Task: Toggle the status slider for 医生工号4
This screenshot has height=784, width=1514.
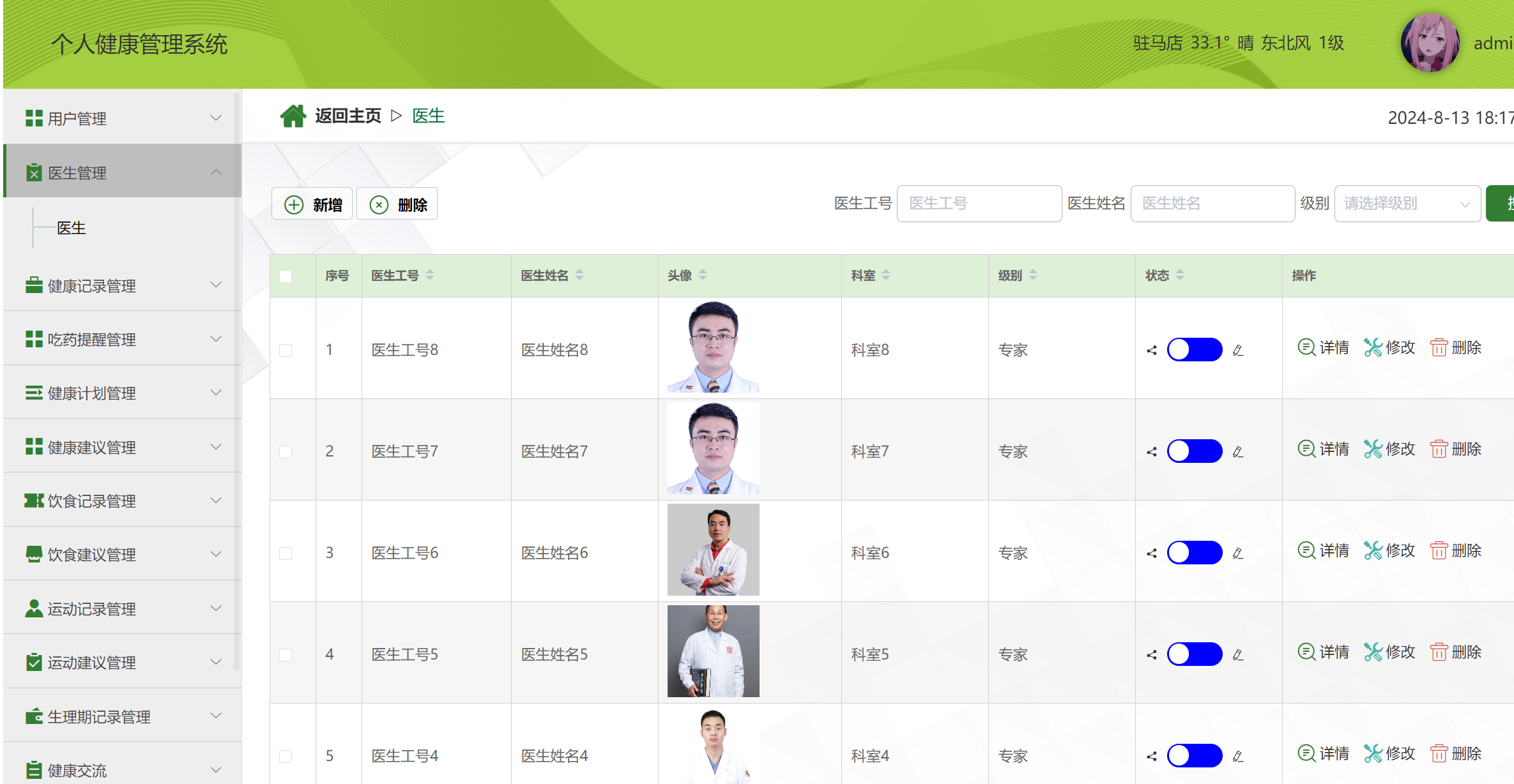Action: coord(1194,756)
